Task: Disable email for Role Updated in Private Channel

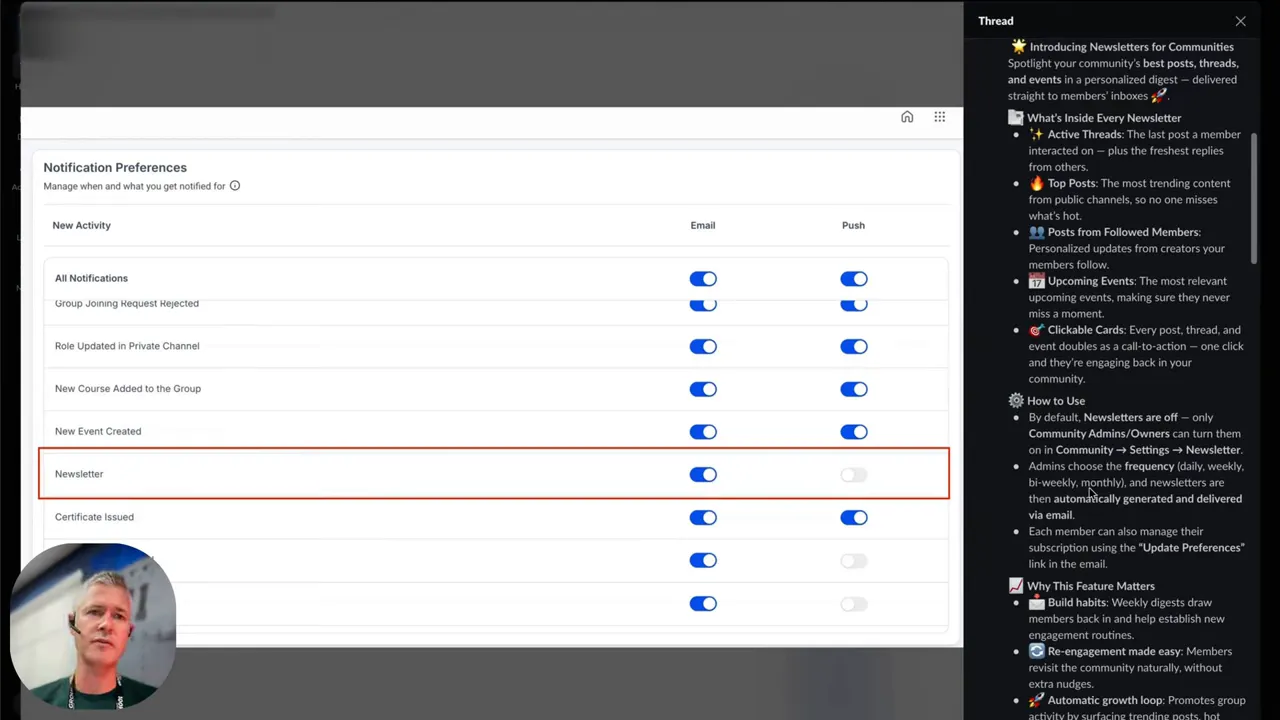Action: [x=703, y=346]
